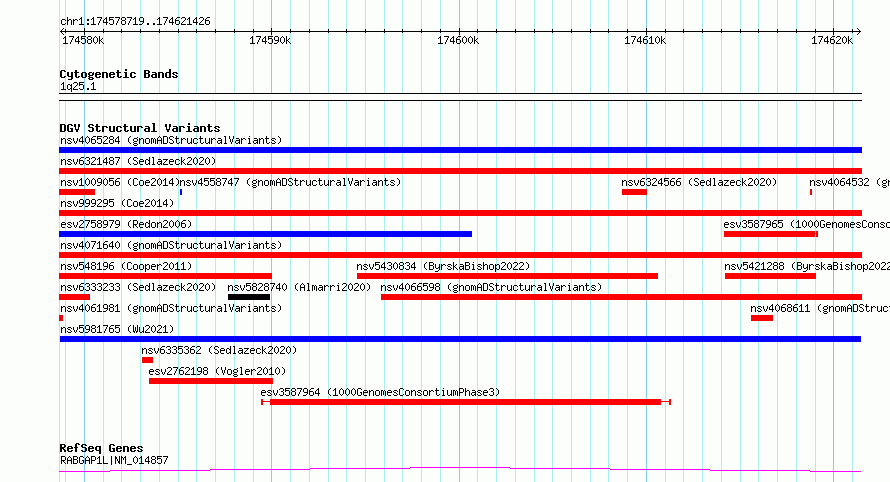Click the red esv3587965 bar
The width and height of the screenshot is (890, 482).
(x=770, y=234)
